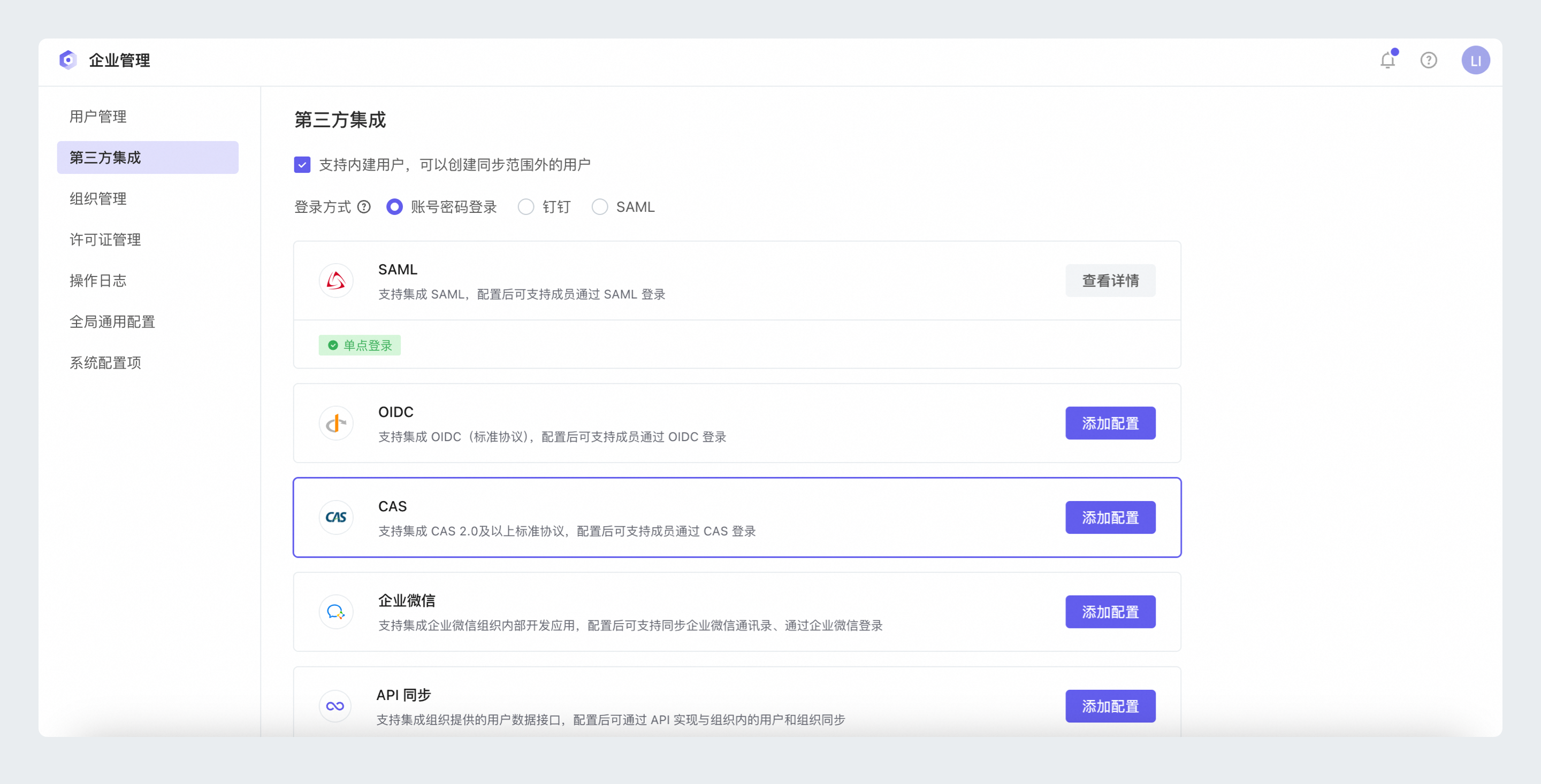This screenshot has width=1541, height=784.
Task: Click the 登录方式 label
Action: [323, 207]
